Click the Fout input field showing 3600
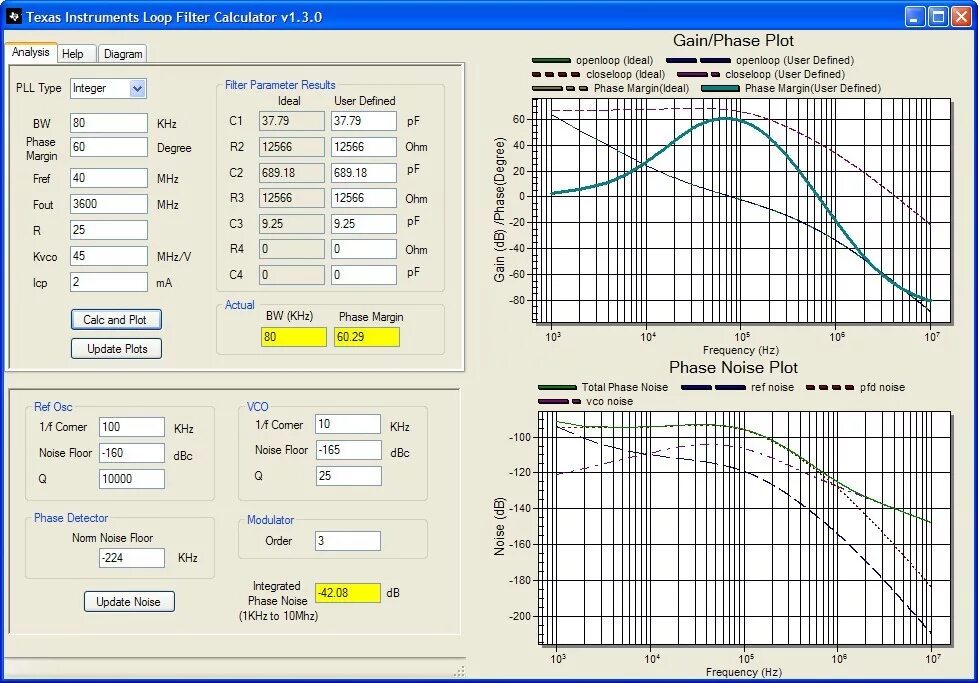 (x=109, y=204)
